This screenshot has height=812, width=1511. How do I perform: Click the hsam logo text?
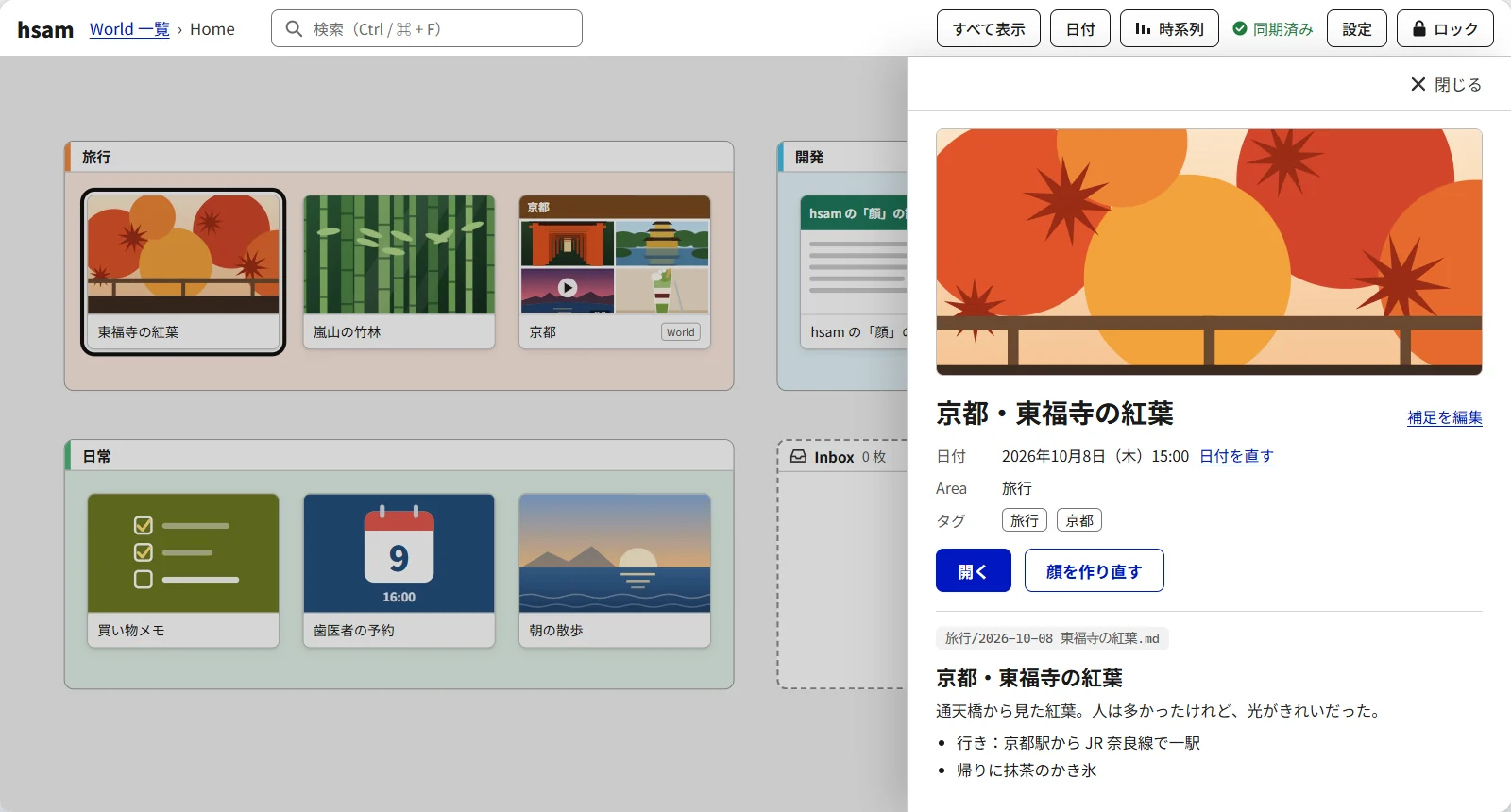(x=45, y=29)
